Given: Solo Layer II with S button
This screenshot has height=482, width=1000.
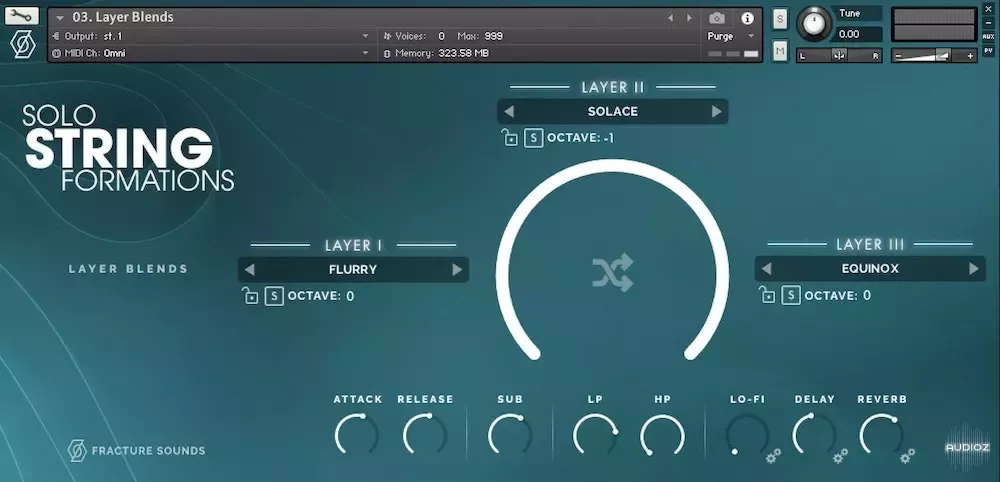Looking at the screenshot, I should click(x=533, y=138).
